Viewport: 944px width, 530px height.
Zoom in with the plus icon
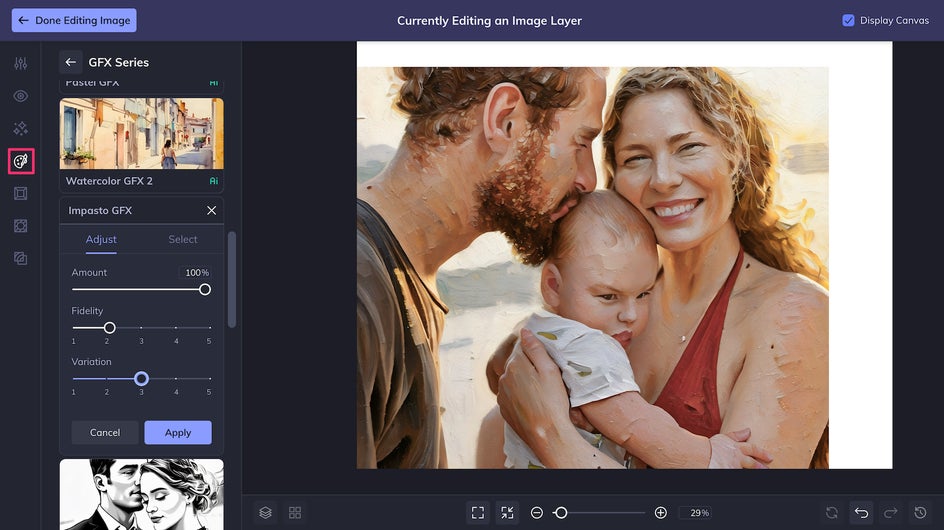pyautogui.click(x=660, y=513)
